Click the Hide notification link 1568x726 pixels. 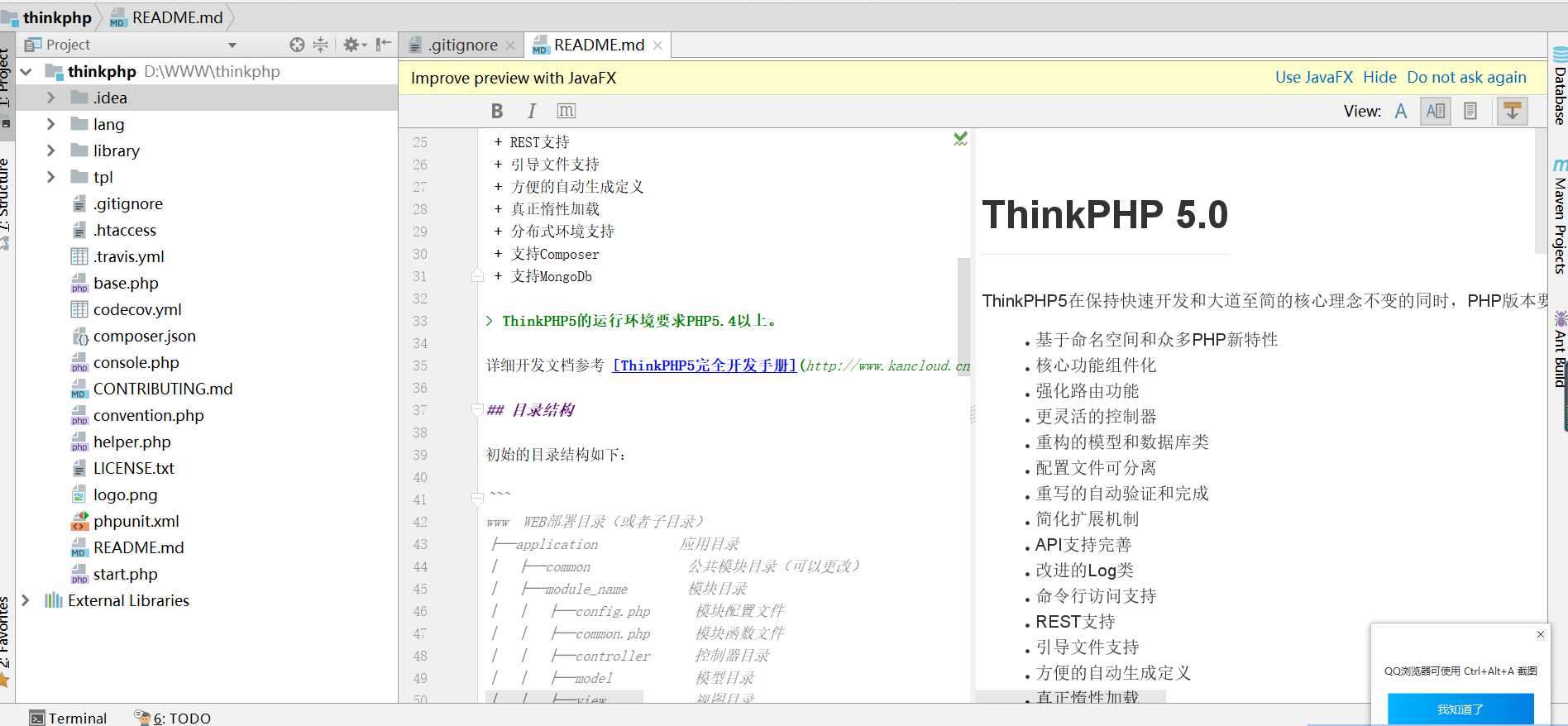pyautogui.click(x=1379, y=78)
